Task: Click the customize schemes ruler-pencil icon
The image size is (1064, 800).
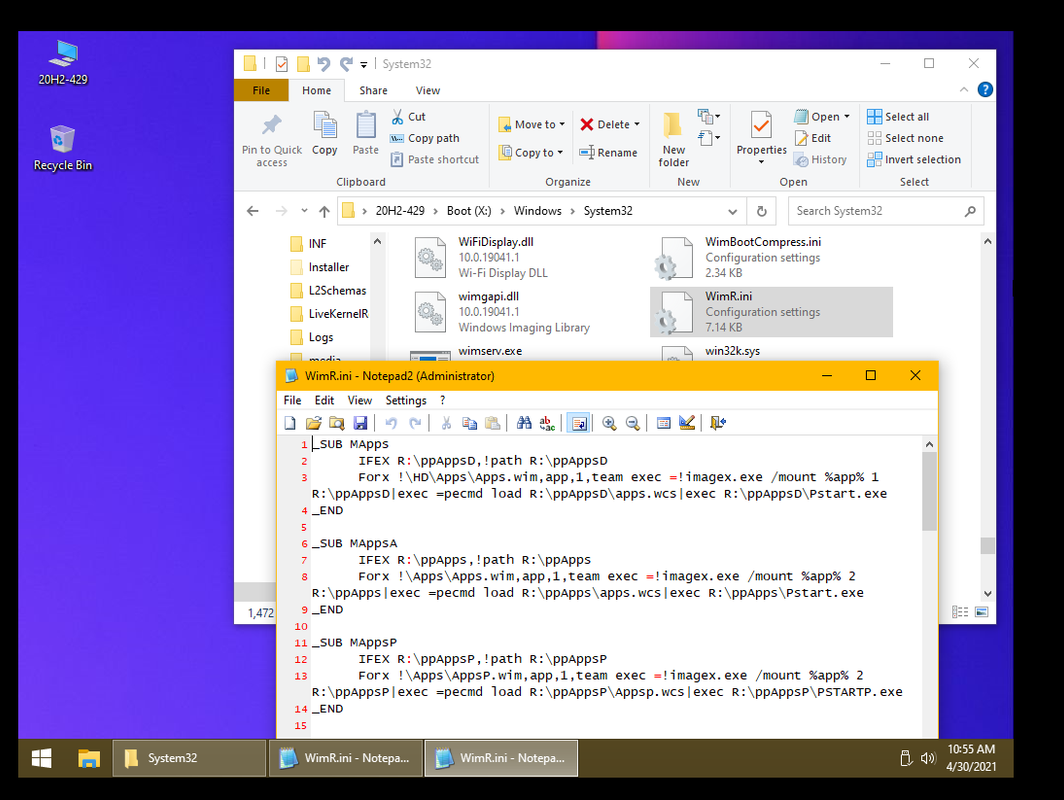Action: 687,423
